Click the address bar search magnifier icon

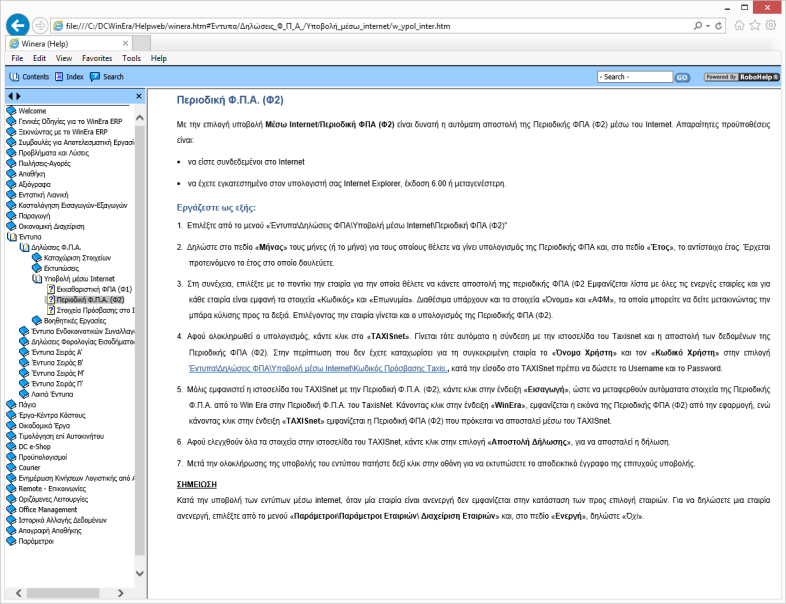(697, 26)
